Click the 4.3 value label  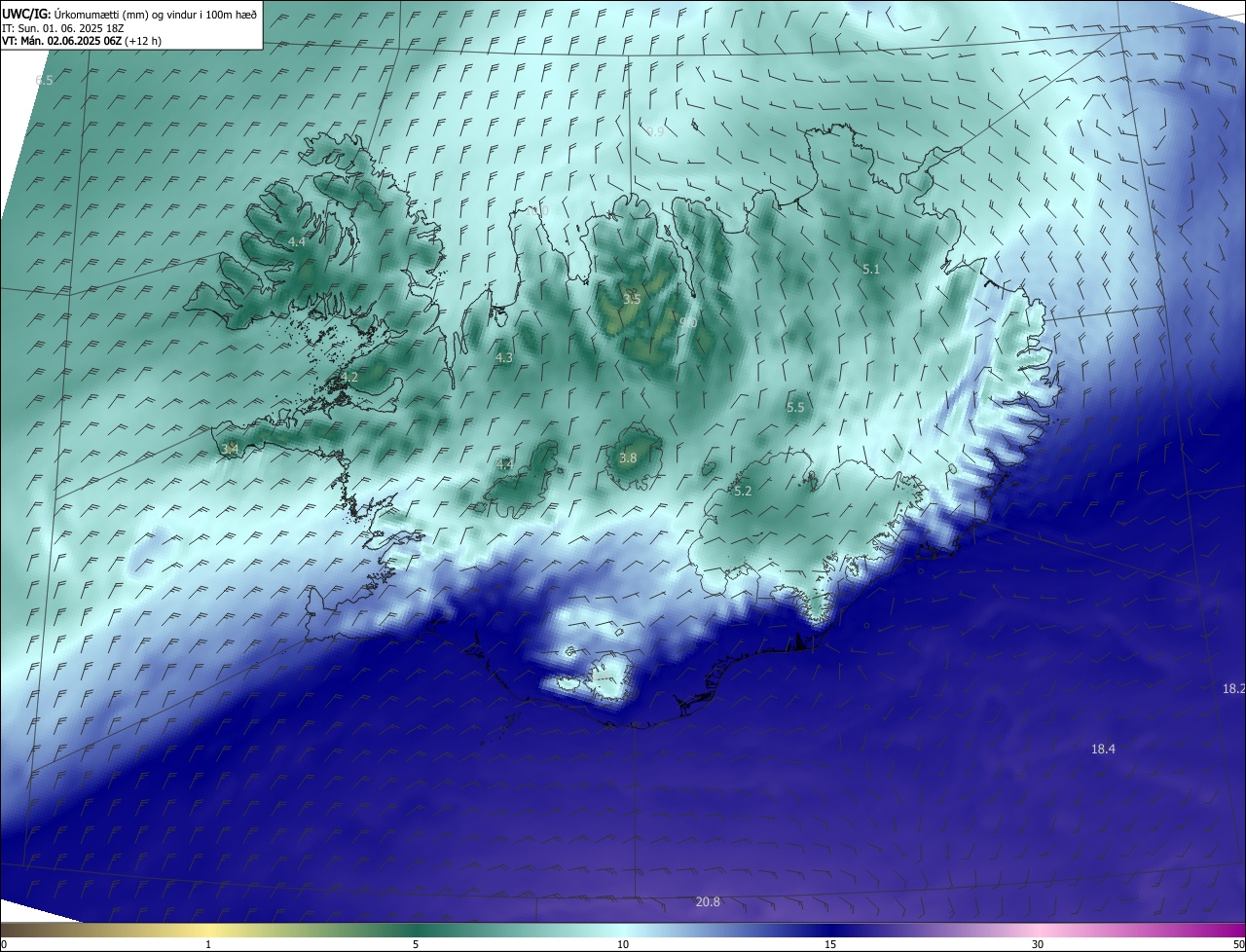[504, 358]
